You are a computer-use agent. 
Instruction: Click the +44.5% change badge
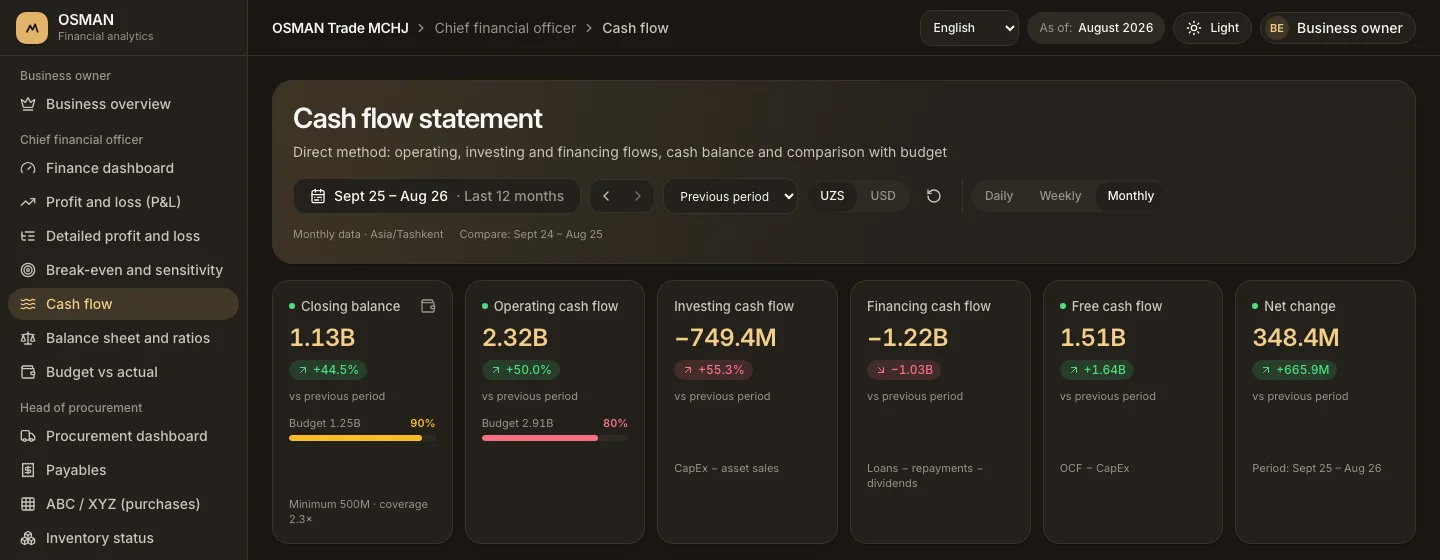328,370
